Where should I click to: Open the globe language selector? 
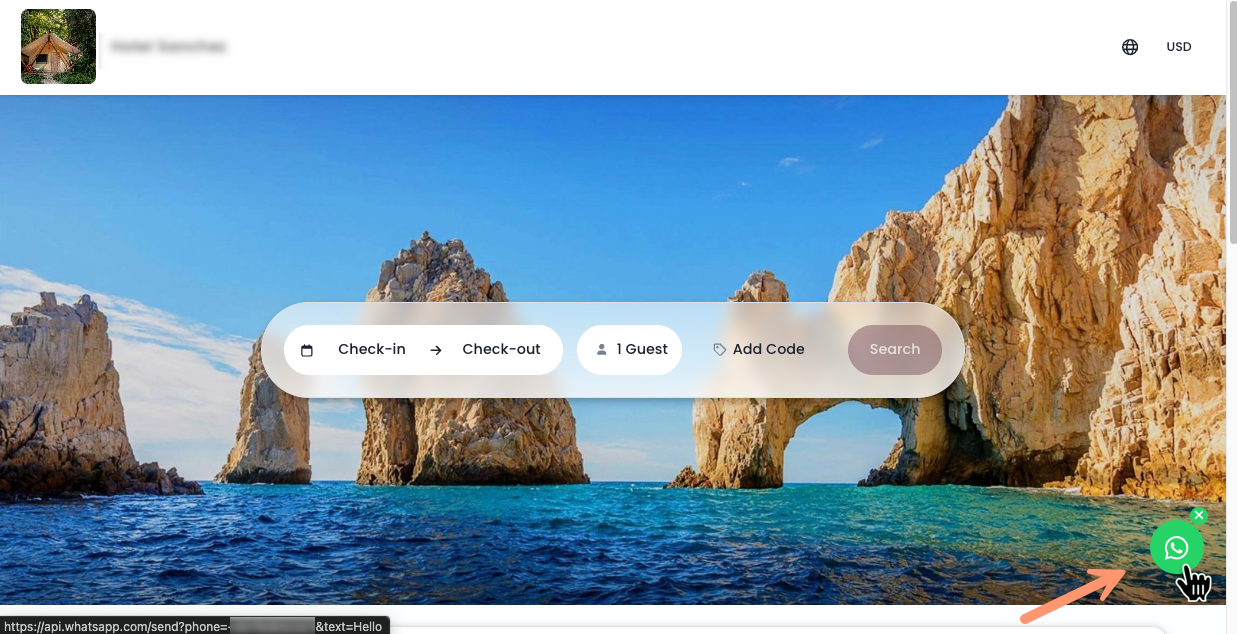(x=1130, y=47)
